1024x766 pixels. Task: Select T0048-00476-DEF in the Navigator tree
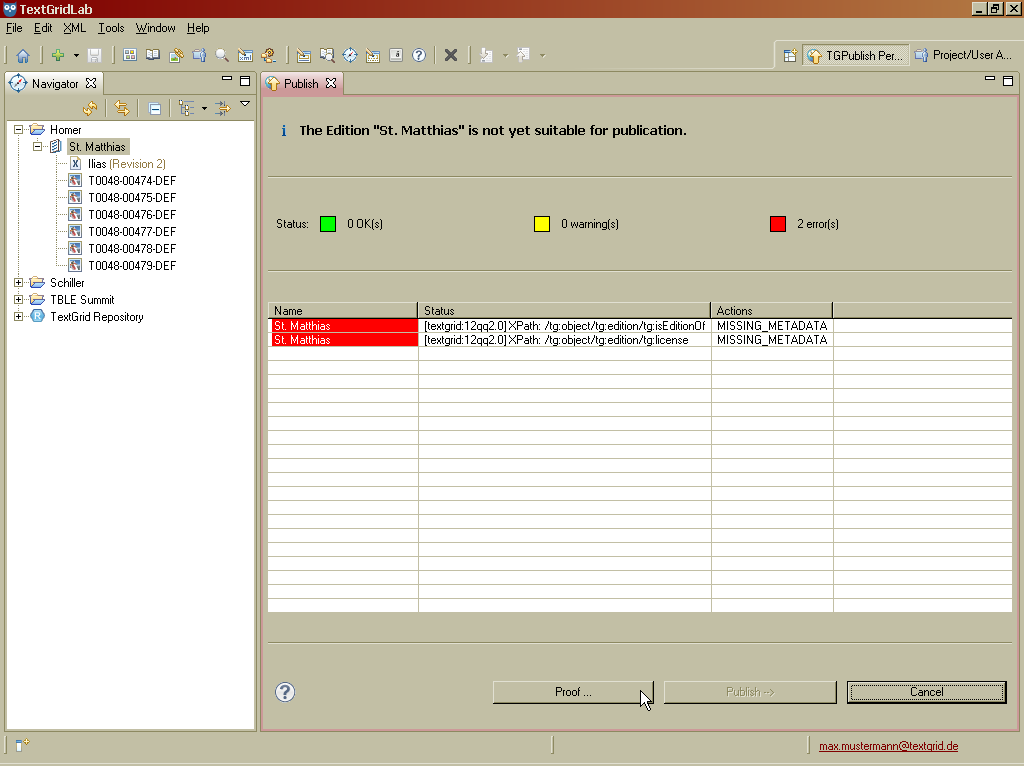click(x=131, y=215)
